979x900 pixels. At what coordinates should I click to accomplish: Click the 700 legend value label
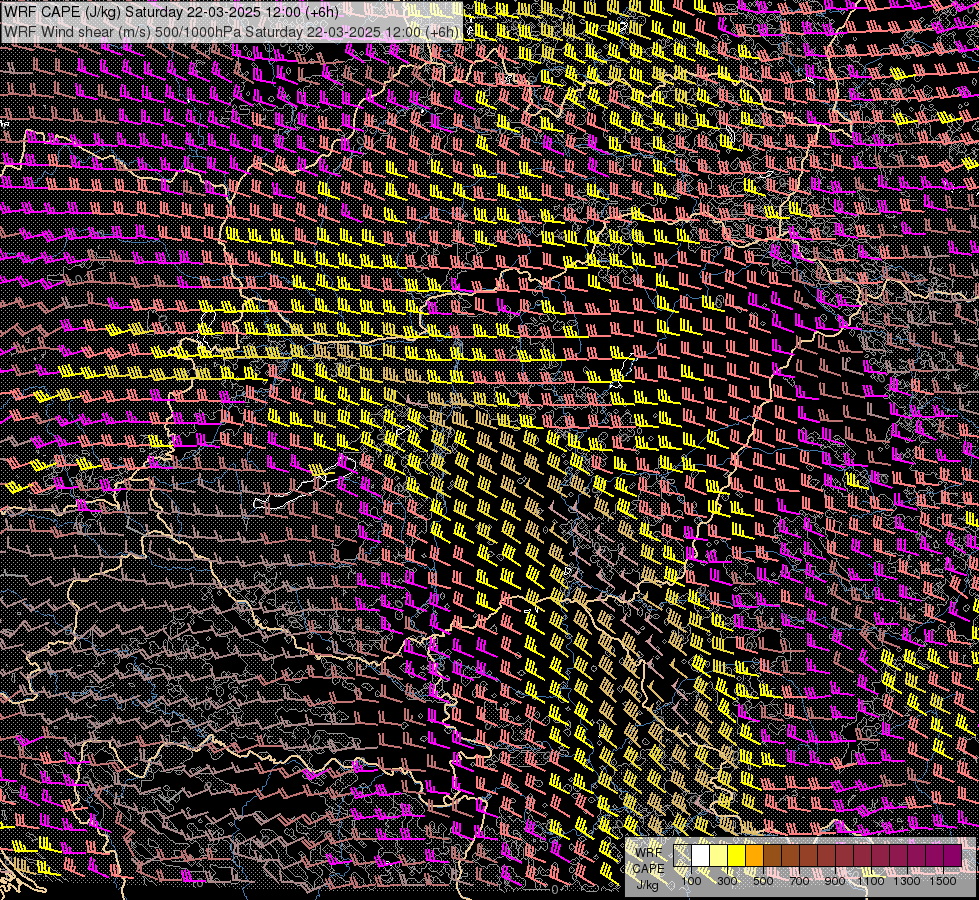point(799,881)
